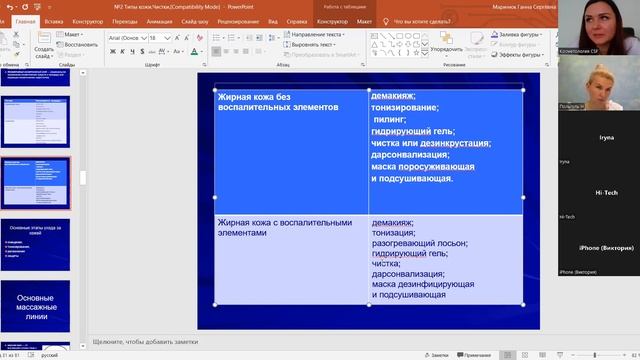Viewport: 640px width, 360px height.
Task: Adjust the zoom slider handle
Action: [595, 355]
